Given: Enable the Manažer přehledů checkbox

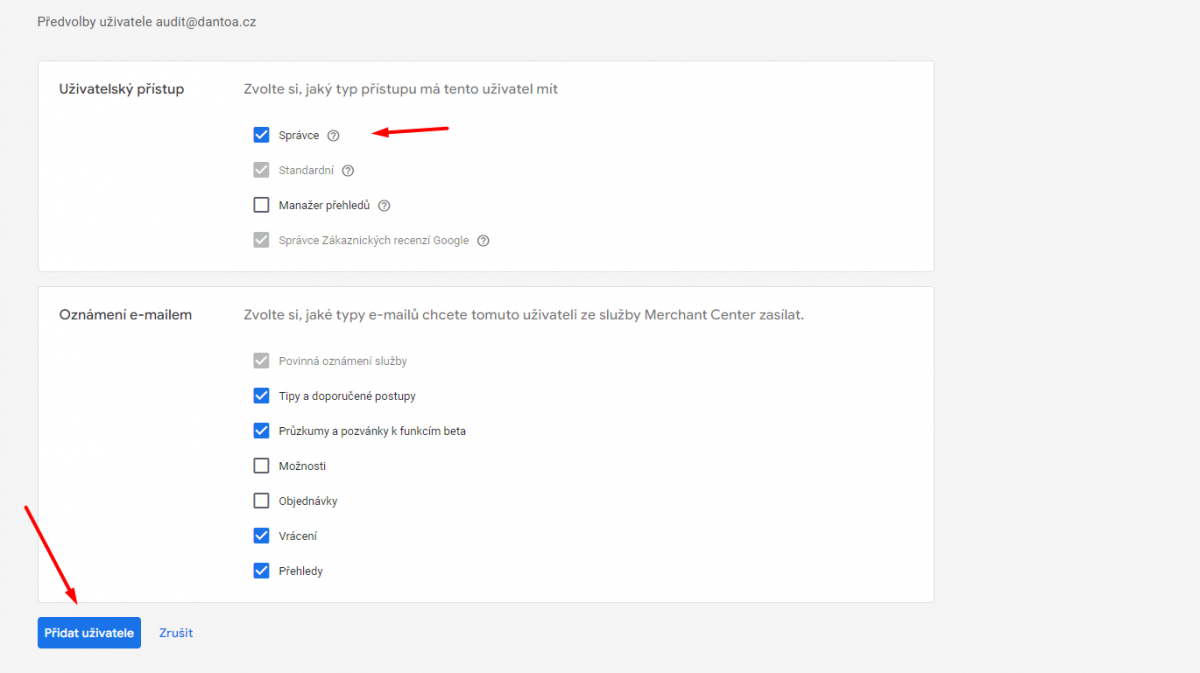Looking at the screenshot, I should (x=262, y=205).
